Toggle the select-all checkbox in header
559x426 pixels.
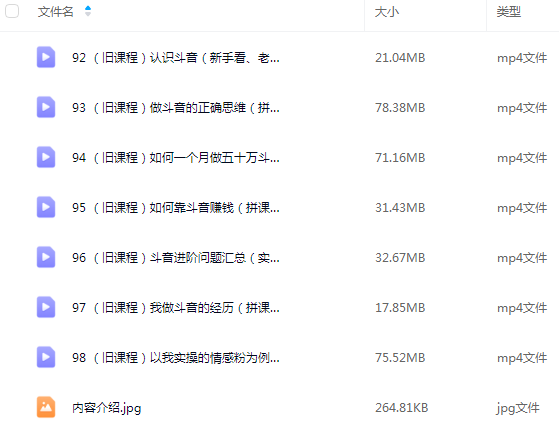(12, 11)
